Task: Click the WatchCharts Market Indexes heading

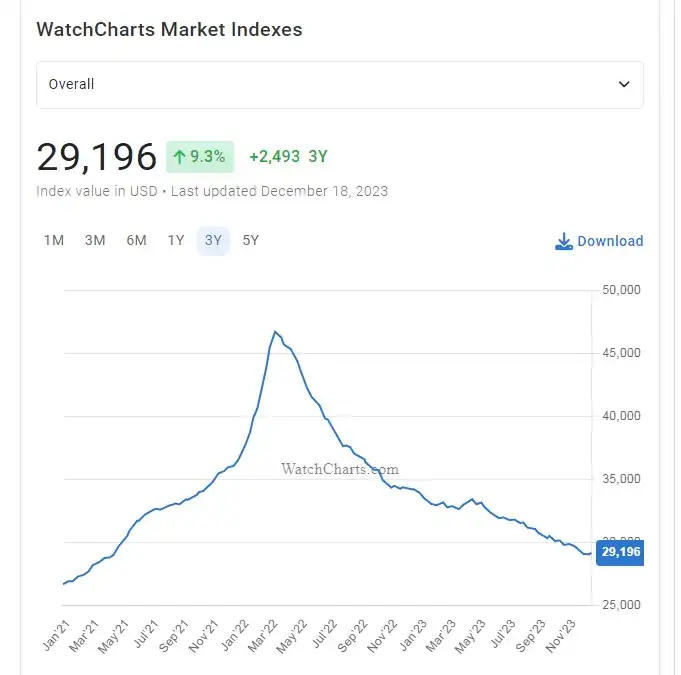Action: [169, 29]
